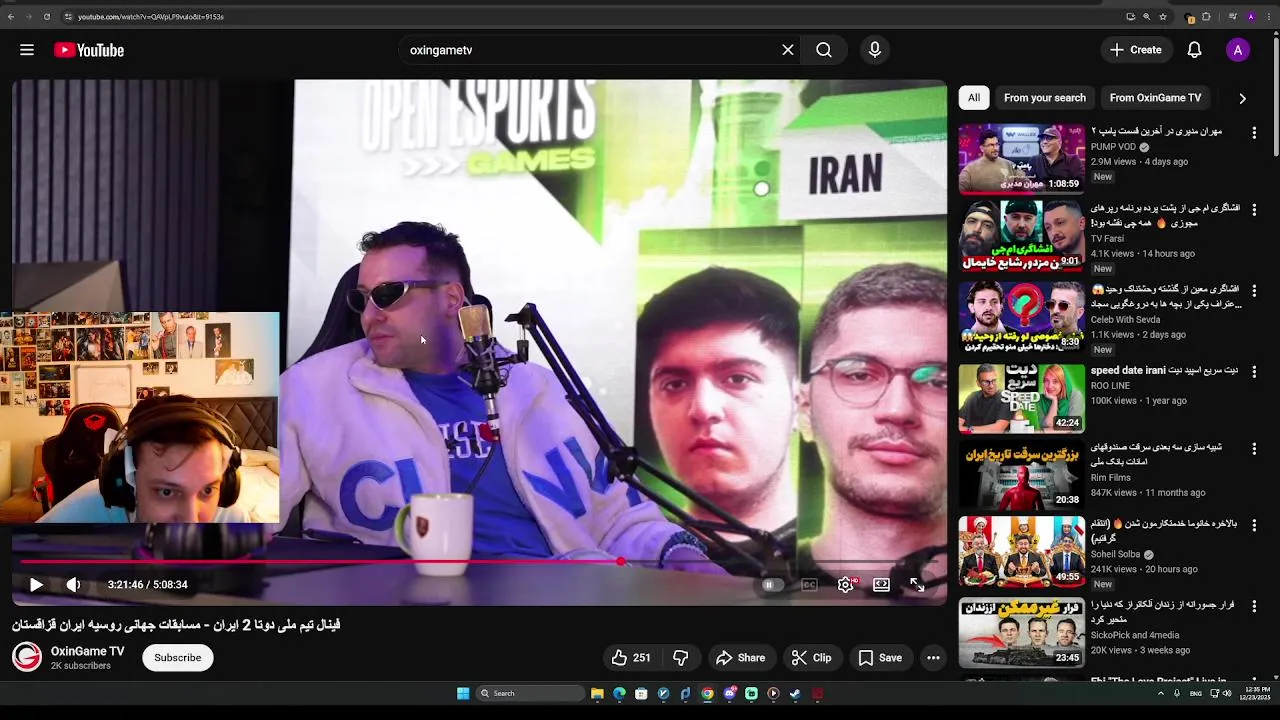Click the magnifier search button
The image size is (1280, 720).
coord(824,50)
